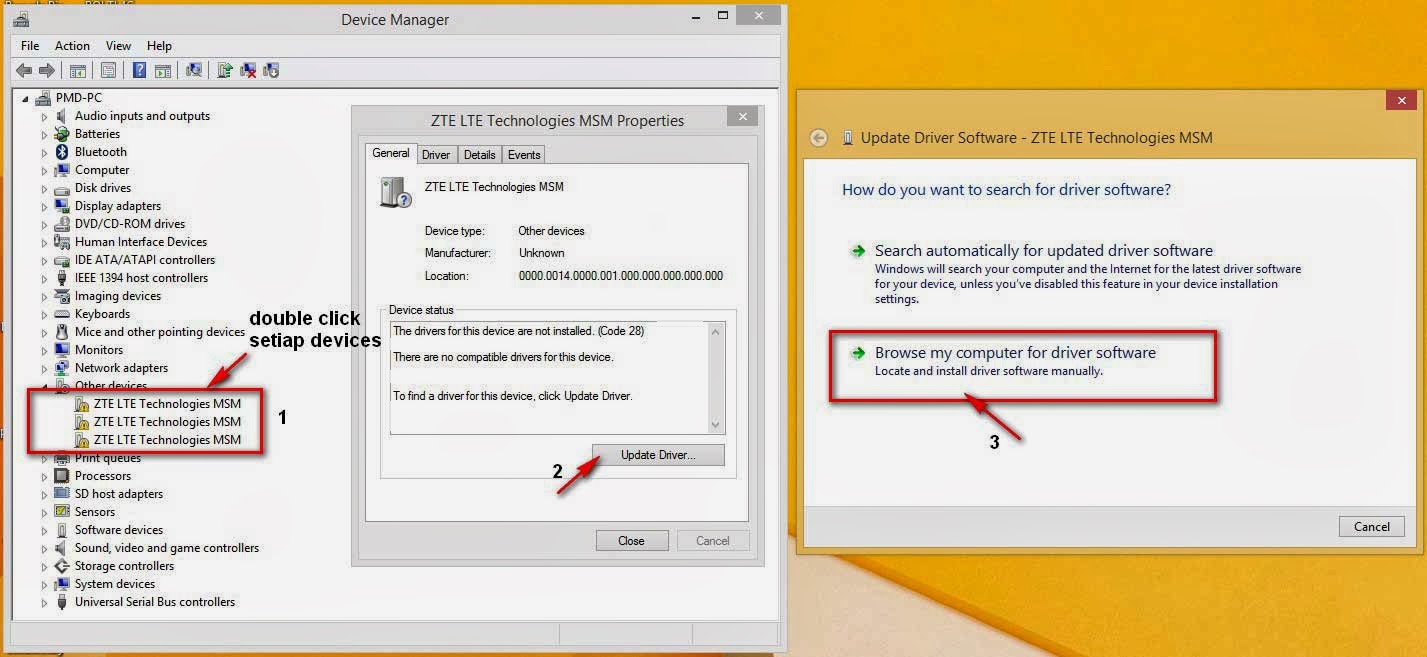Click the Sensors category icon

pos(62,512)
